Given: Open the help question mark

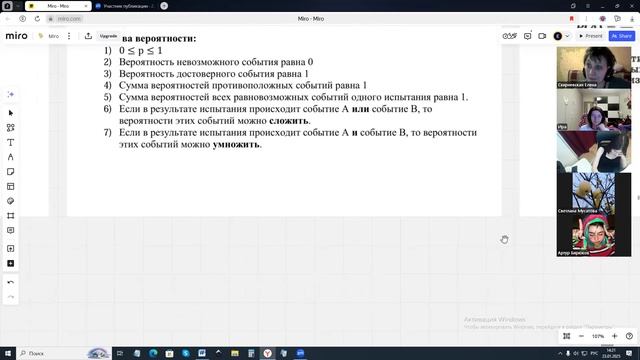Looking at the screenshot, I should [629, 336].
